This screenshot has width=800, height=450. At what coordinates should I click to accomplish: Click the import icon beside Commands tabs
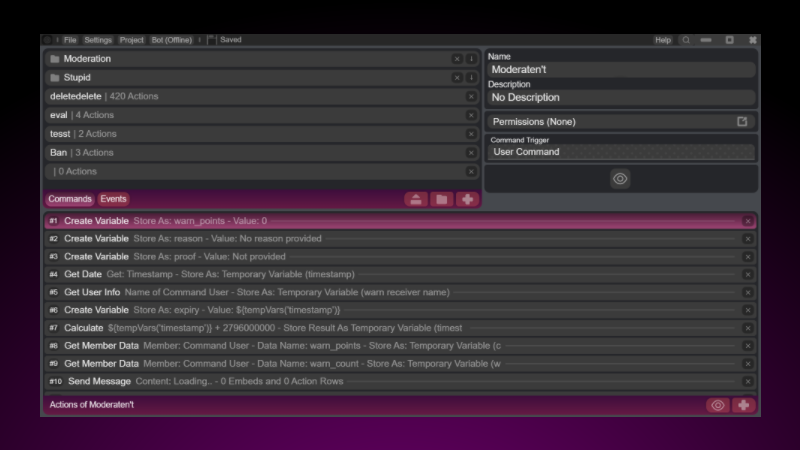pos(415,199)
